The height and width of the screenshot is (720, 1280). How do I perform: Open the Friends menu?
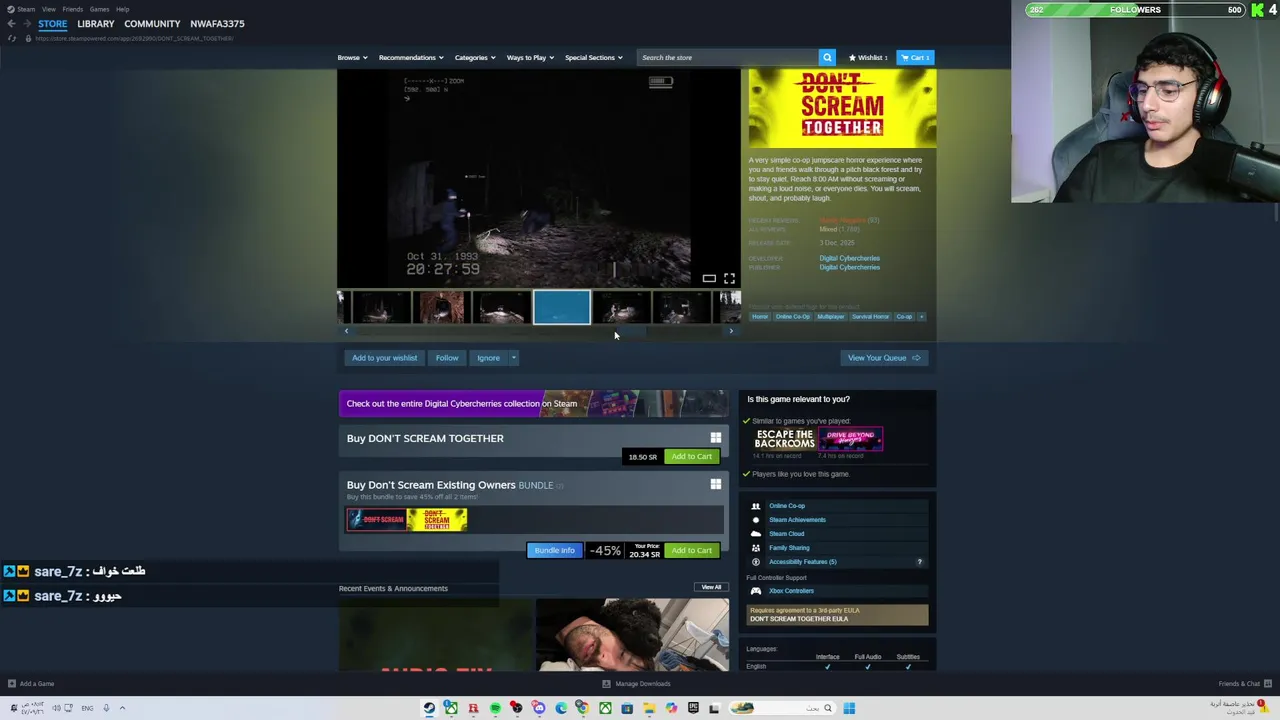tap(72, 9)
